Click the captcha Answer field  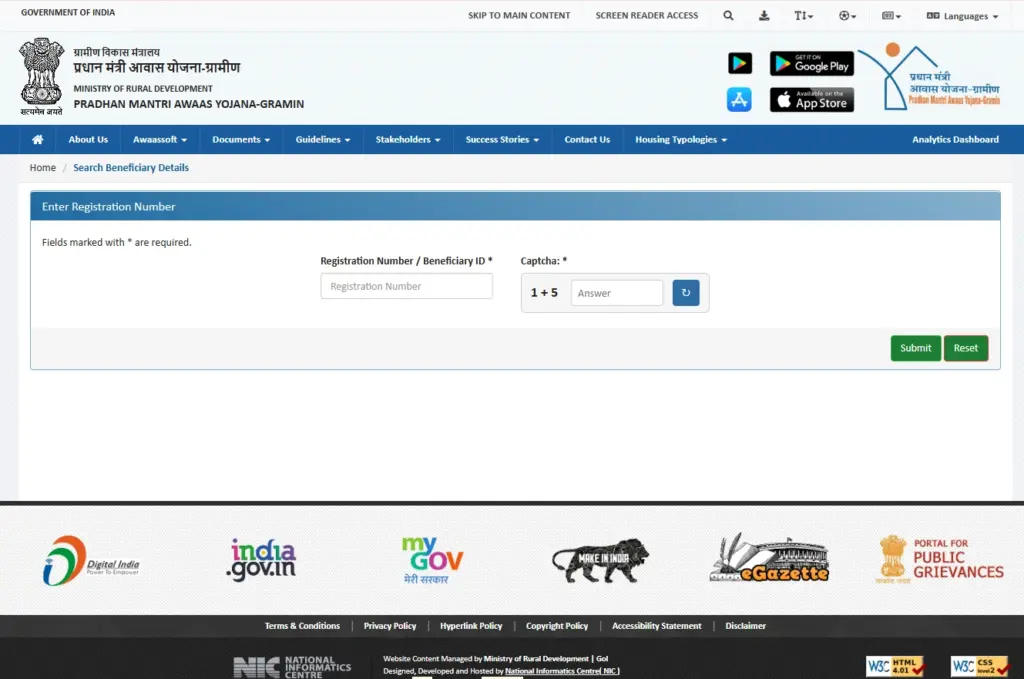tap(616, 293)
